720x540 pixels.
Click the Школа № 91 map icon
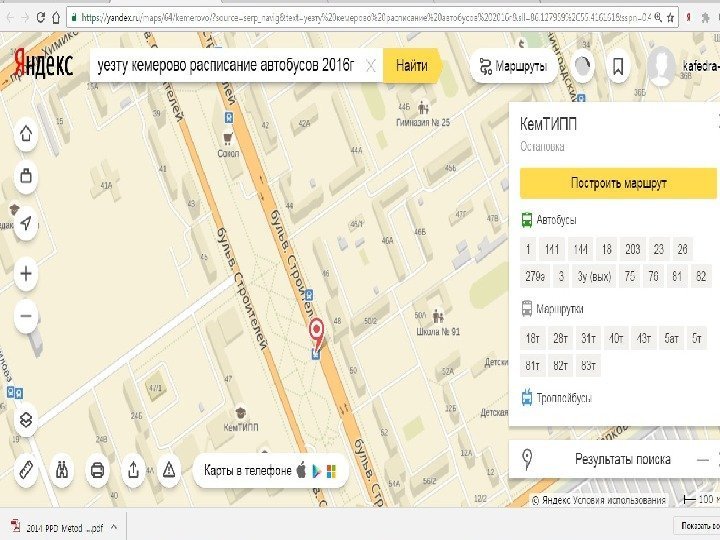point(438,317)
